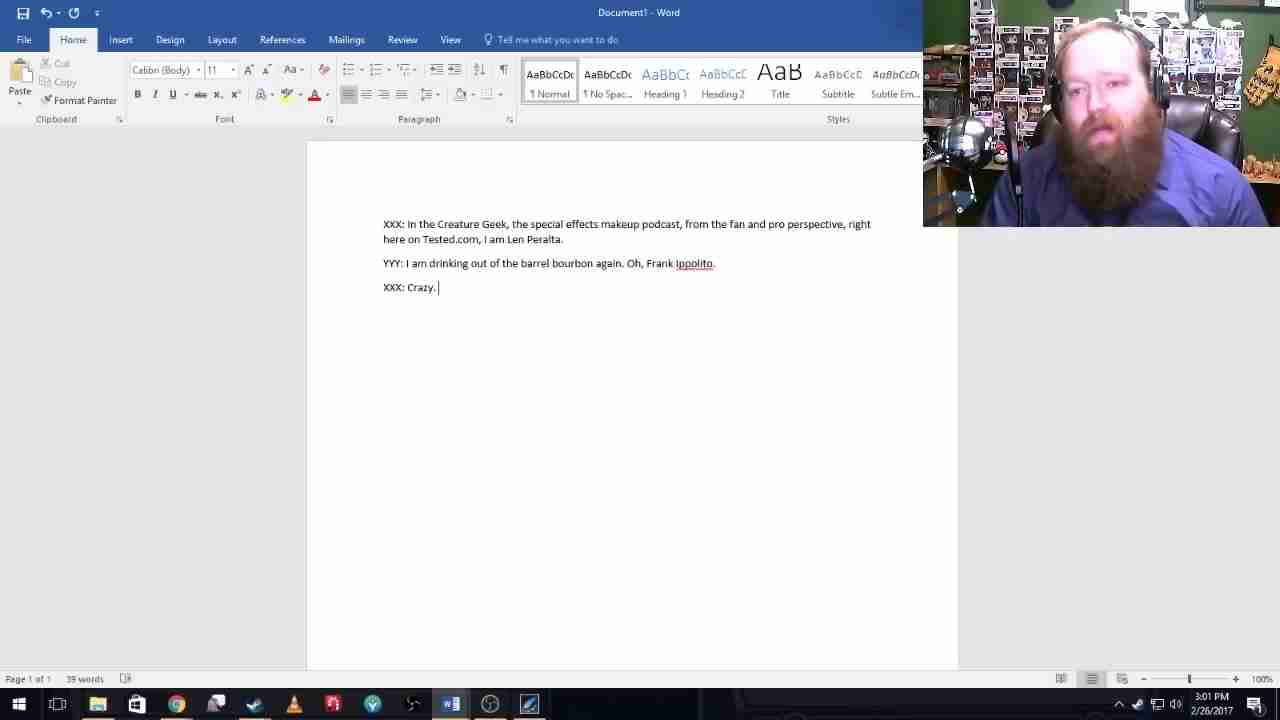Switch to Read Mode view in status bar

[1061, 679]
